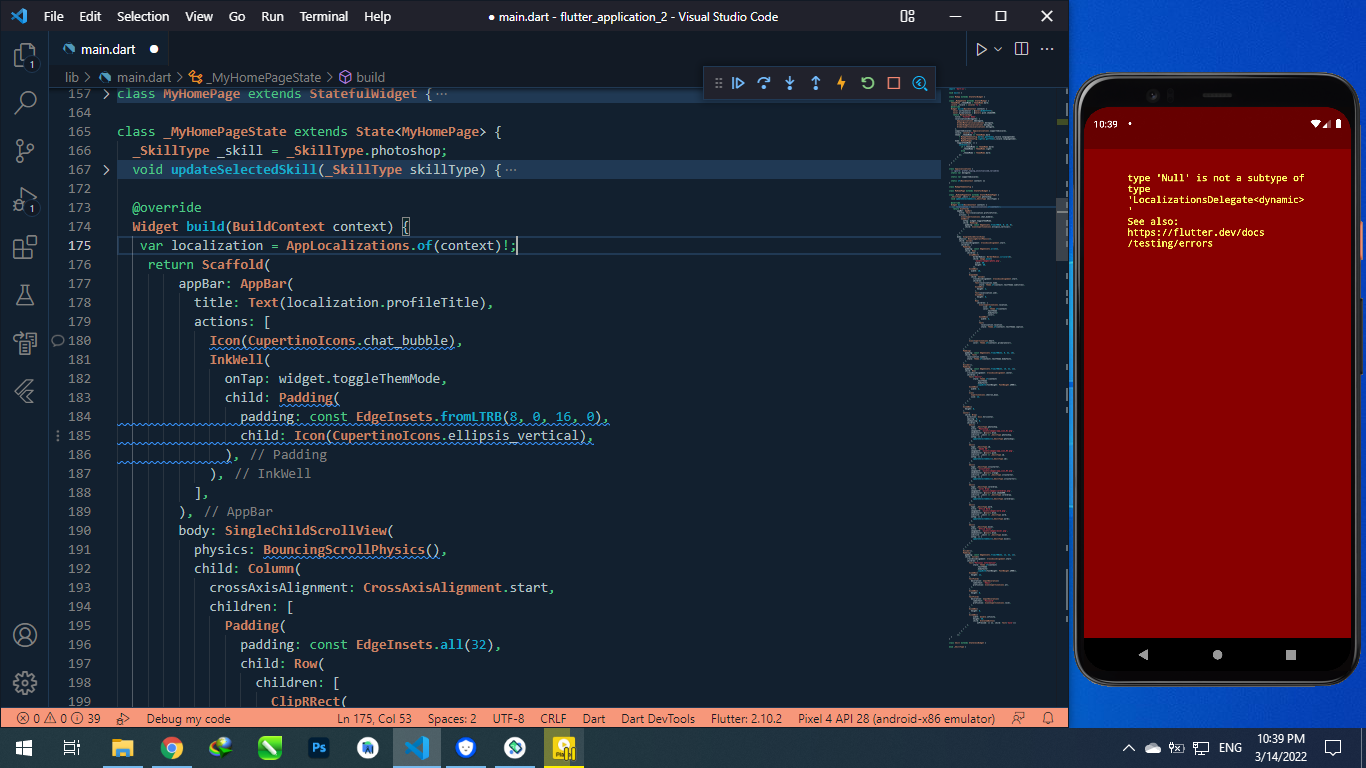Click the comment bubble at line 180

(57, 341)
